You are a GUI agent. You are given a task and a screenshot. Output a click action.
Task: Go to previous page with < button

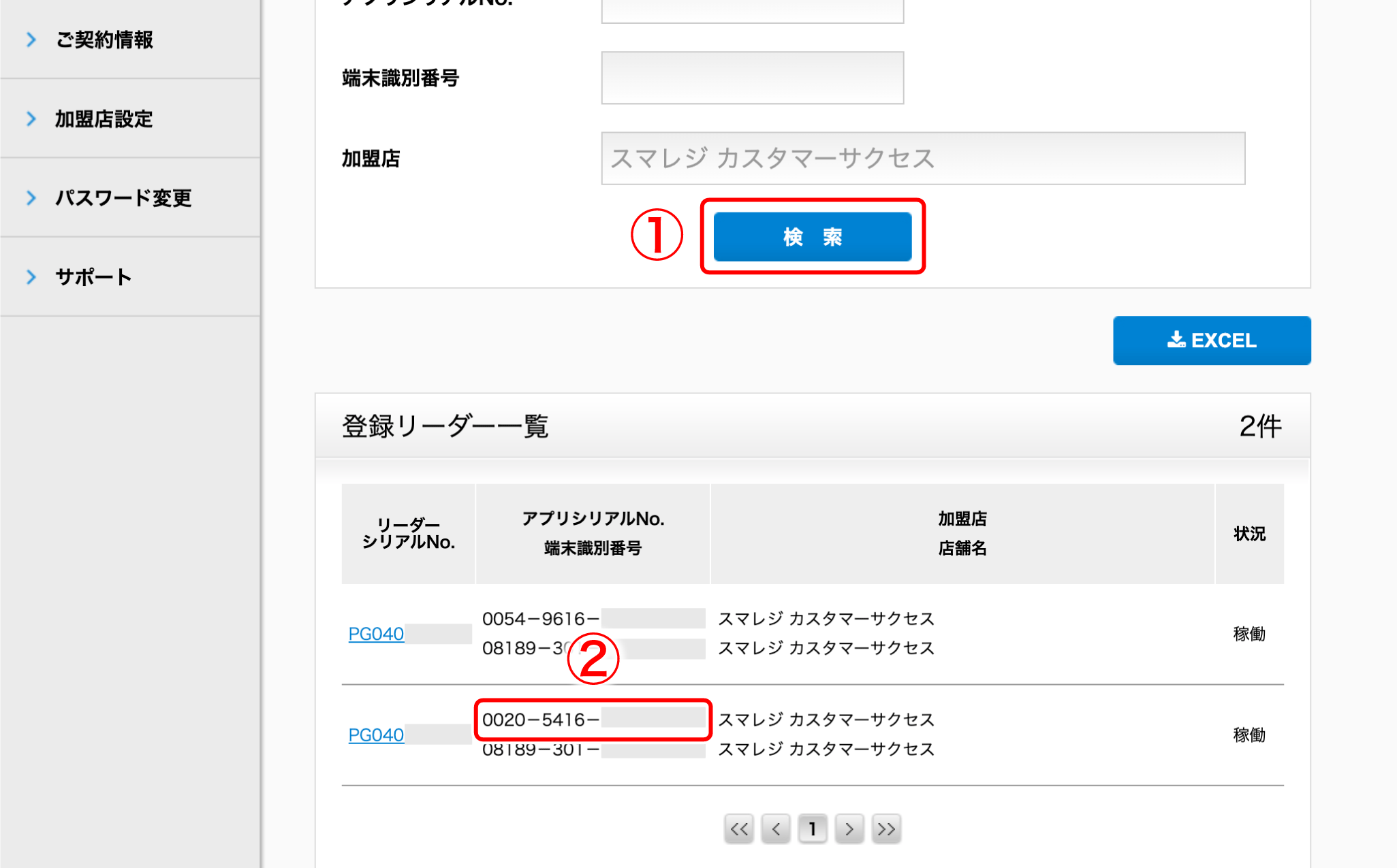point(776,829)
